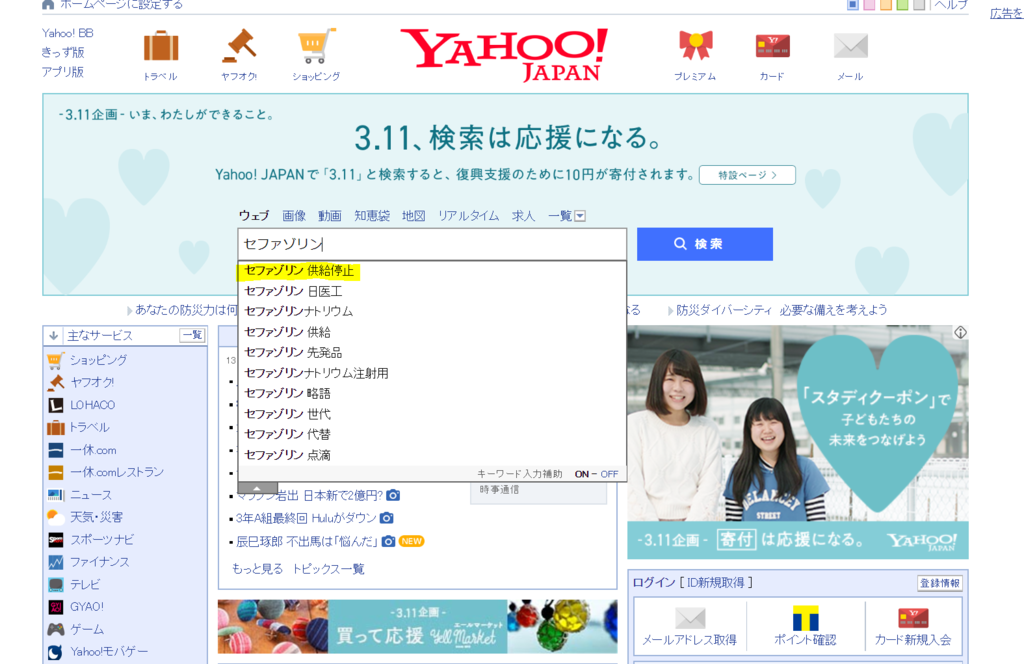The width and height of the screenshot is (1024, 664).
Task: Choose suggestion セファゾリンナトリウム注射用
Action: 432,373
